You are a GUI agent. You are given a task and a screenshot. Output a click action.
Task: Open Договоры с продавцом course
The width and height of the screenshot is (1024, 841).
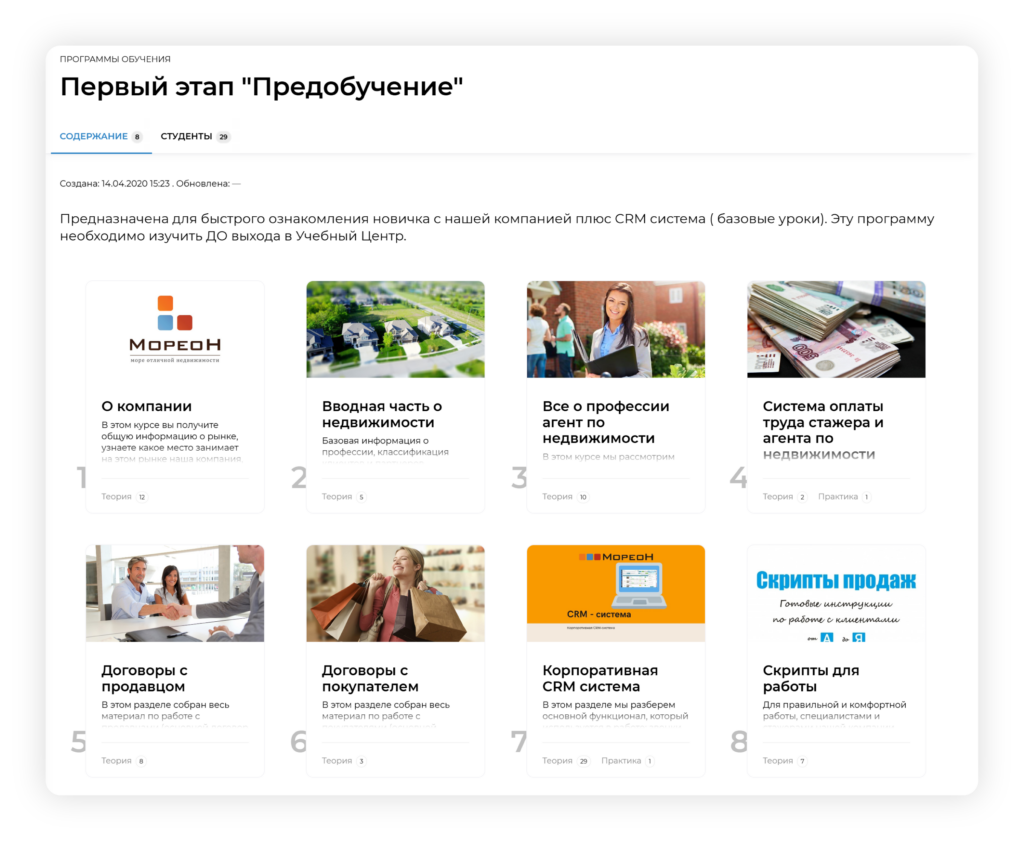pos(144,678)
